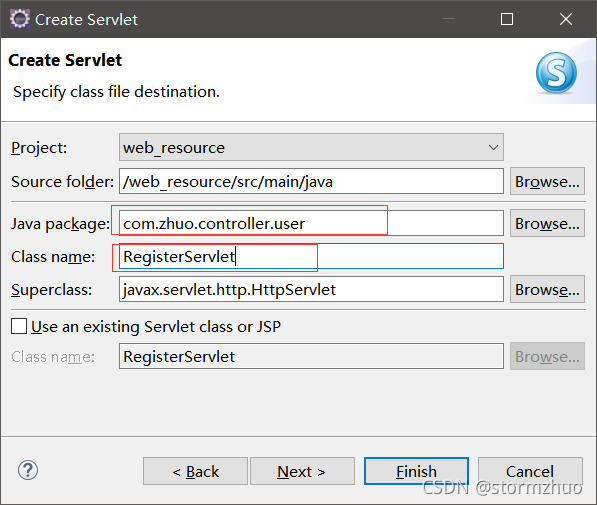Click the 'Specify class file destination.' text
Screen dimensions: 597x505
[116, 92]
